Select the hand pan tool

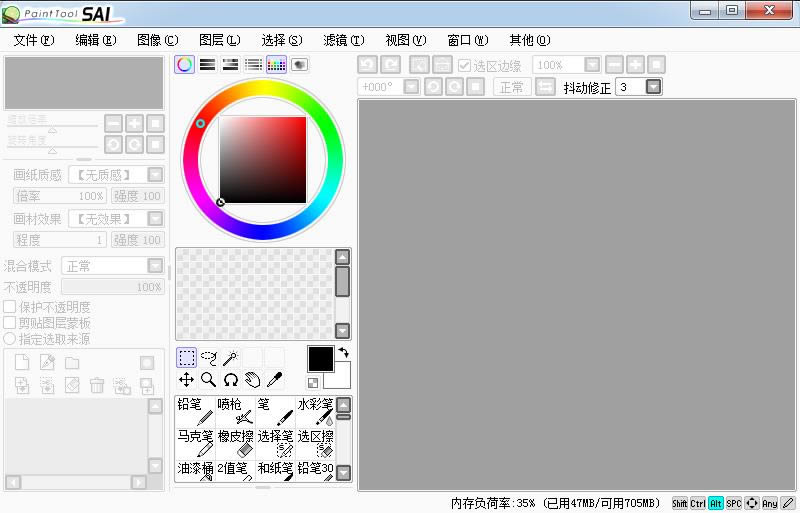tap(253, 380)
